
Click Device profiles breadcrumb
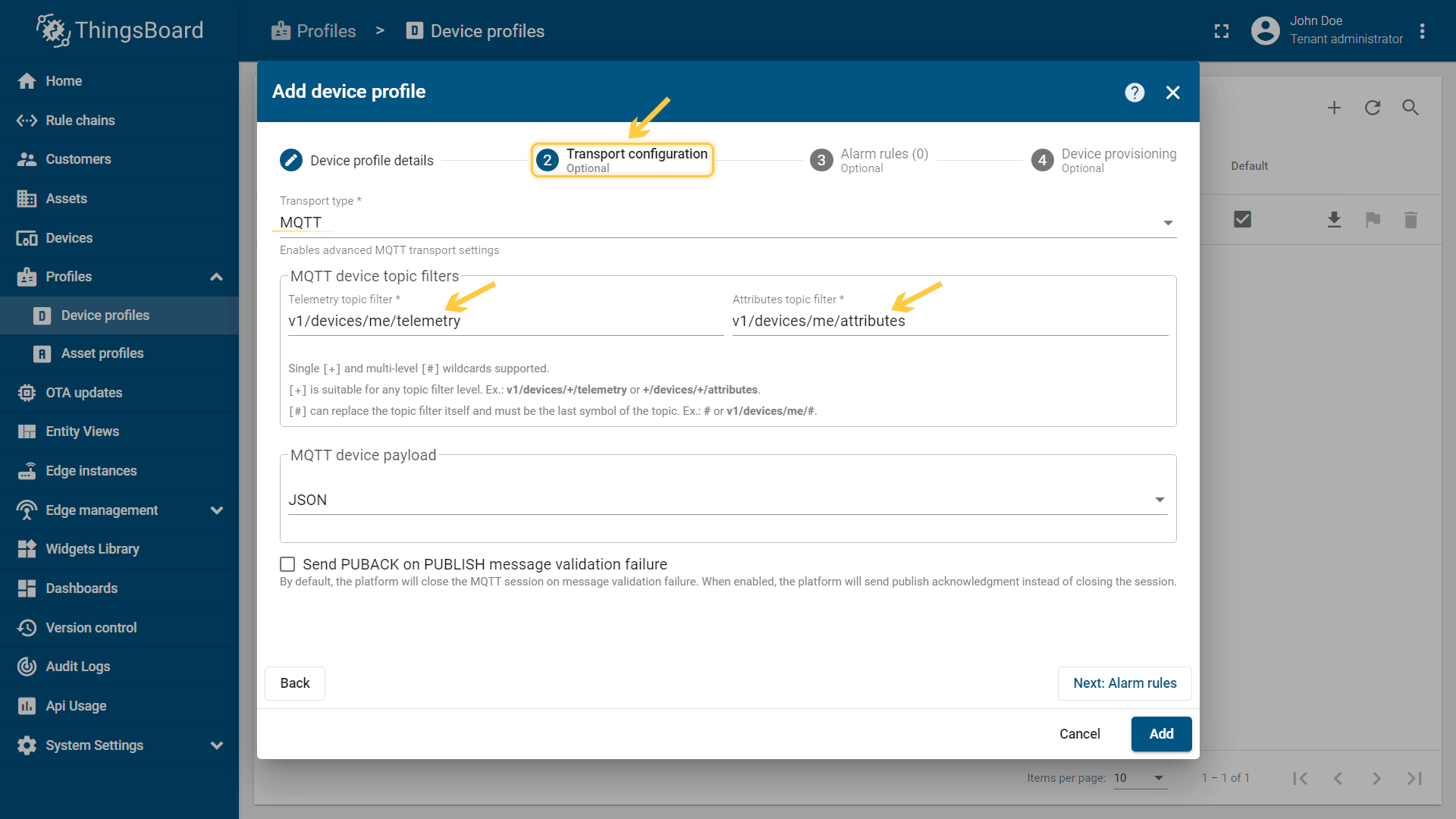click(x=475, y=31)
